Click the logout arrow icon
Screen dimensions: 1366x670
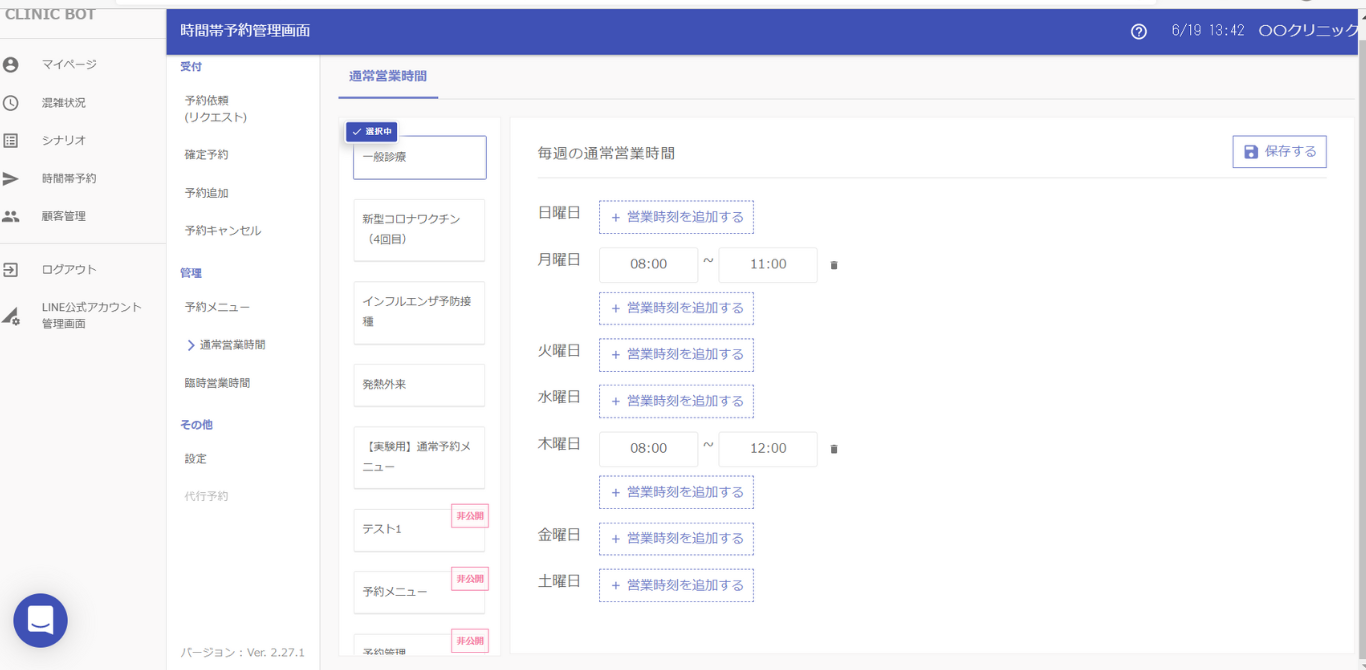click(x=11, y=270)
